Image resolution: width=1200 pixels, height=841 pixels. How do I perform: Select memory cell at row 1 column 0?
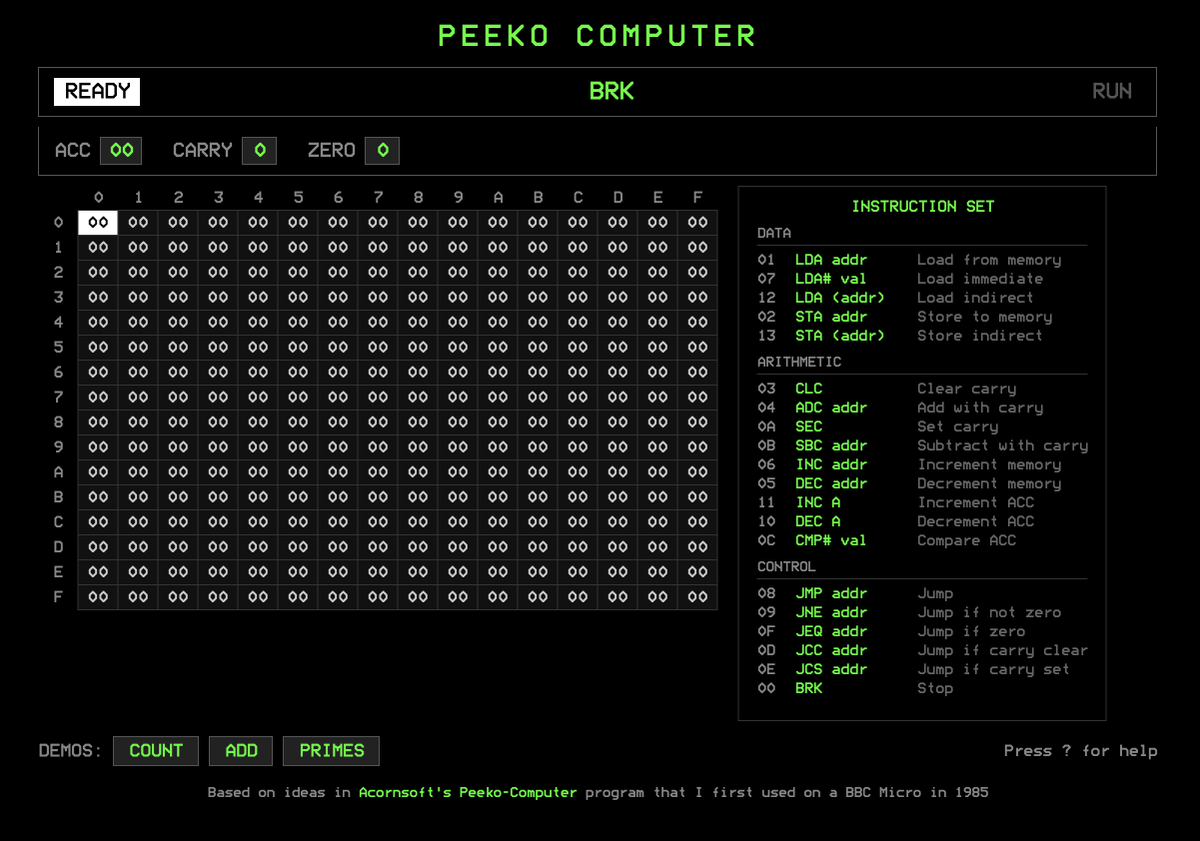click(98, 247)
